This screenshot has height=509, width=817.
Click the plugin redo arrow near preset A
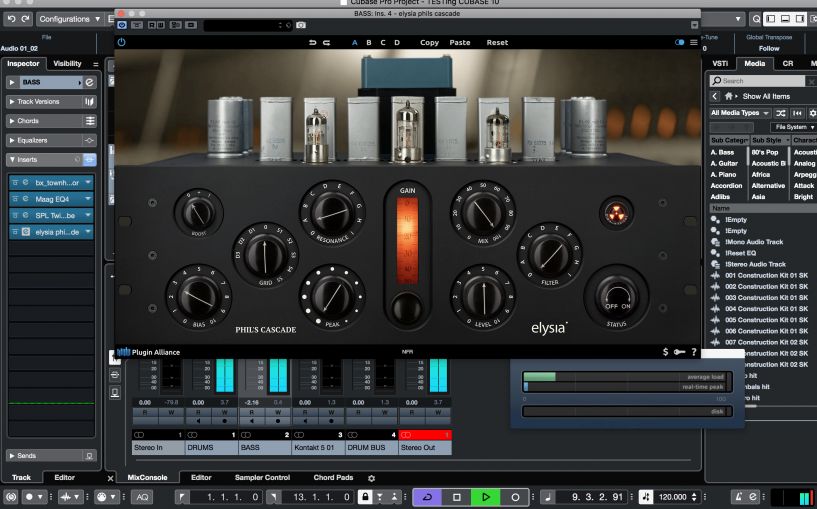pos(326,43)
